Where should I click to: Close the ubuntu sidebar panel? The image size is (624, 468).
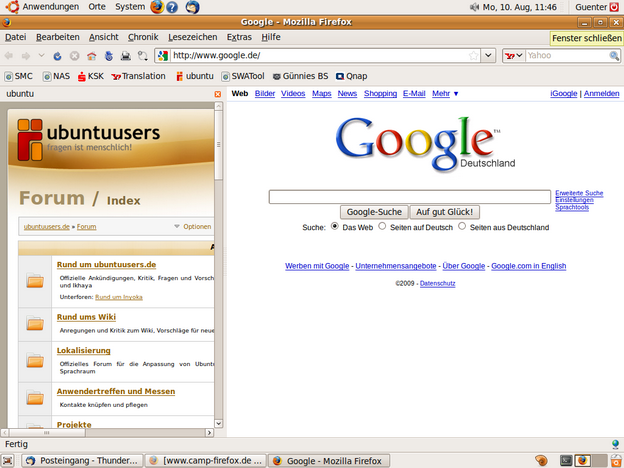coord(218,94)
